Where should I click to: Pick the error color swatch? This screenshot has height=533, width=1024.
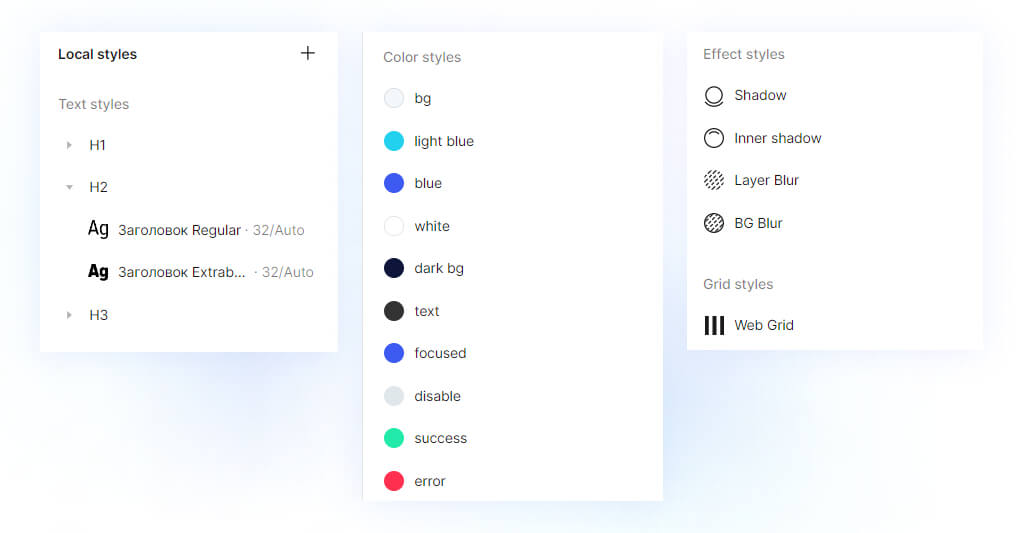[394, 481]
